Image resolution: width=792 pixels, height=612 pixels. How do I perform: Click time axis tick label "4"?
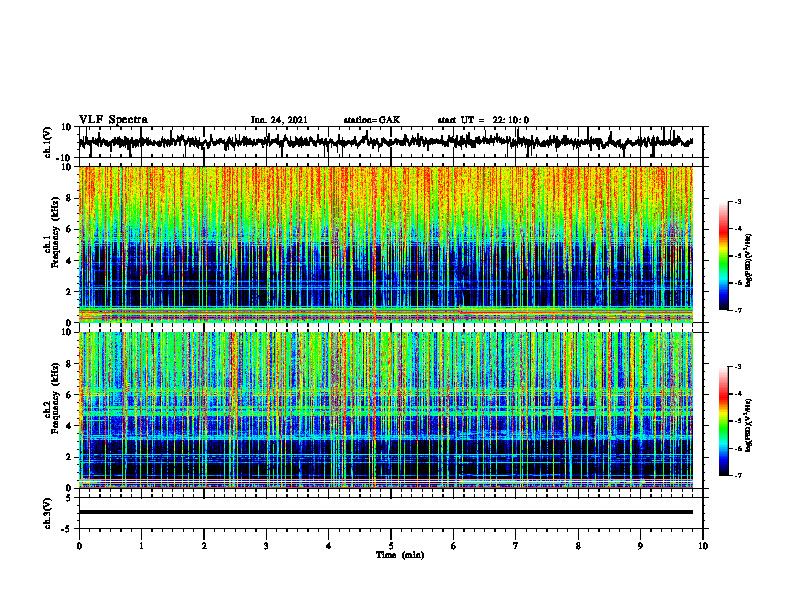point(328,546)
